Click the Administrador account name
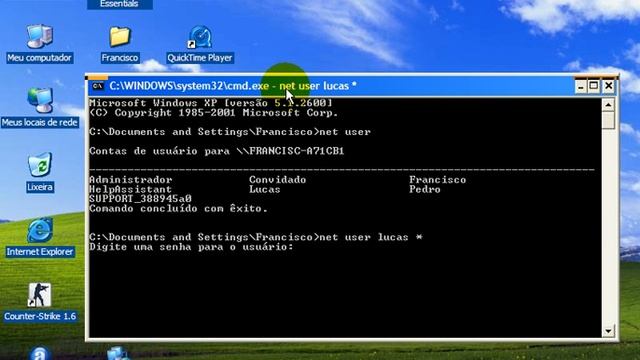The image size is (640, 360). 131,180
